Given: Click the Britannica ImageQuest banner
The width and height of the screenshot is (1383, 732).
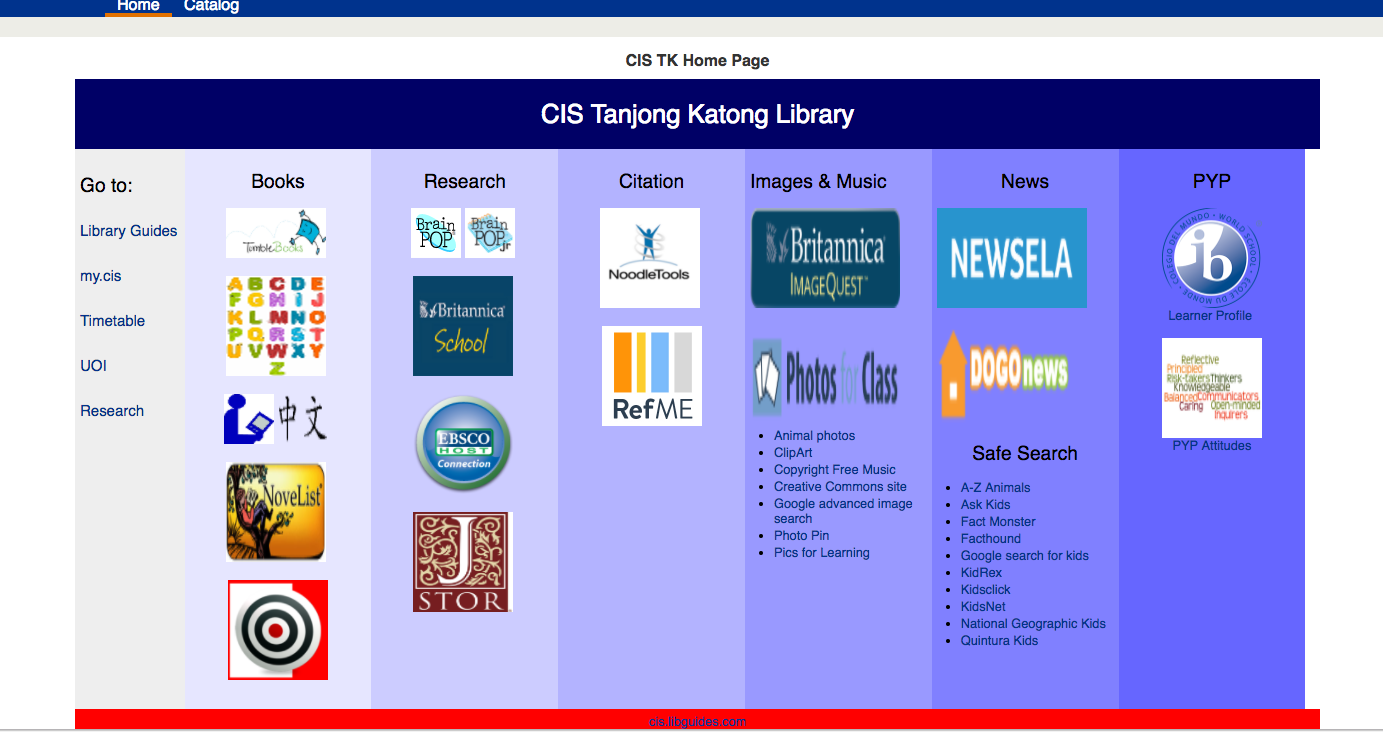Looking at the screenshot, I should (x=825, y=258).
